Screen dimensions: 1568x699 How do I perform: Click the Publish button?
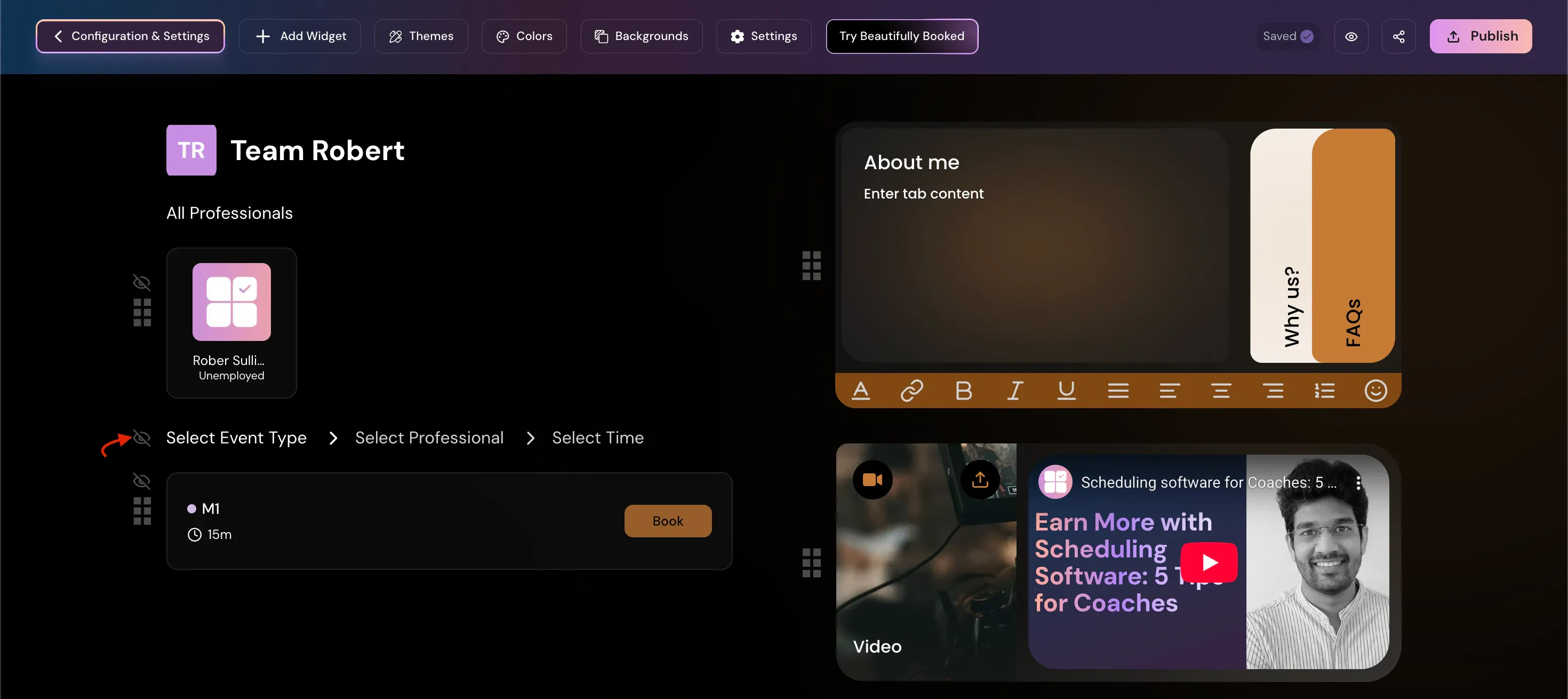1480,36
